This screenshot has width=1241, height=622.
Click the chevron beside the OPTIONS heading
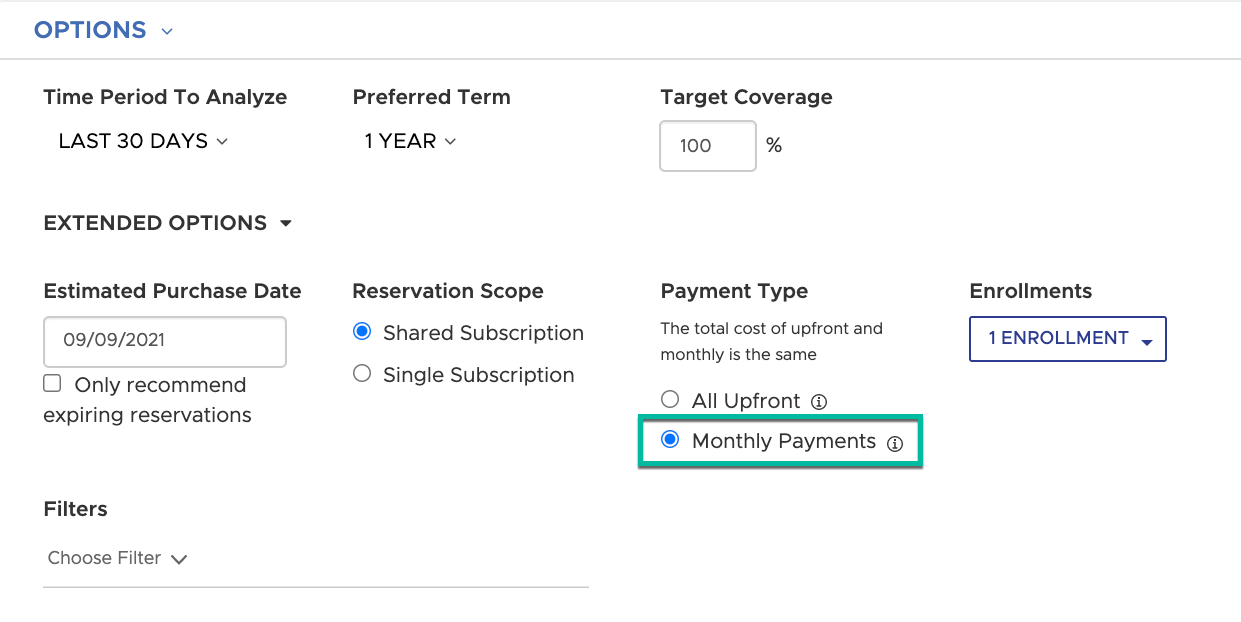(x=167, y=31)
